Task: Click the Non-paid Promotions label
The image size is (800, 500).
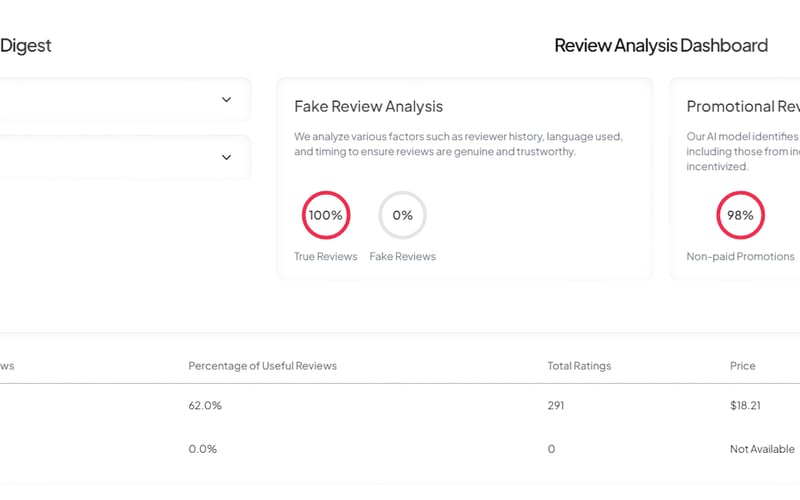Action: 740,257
